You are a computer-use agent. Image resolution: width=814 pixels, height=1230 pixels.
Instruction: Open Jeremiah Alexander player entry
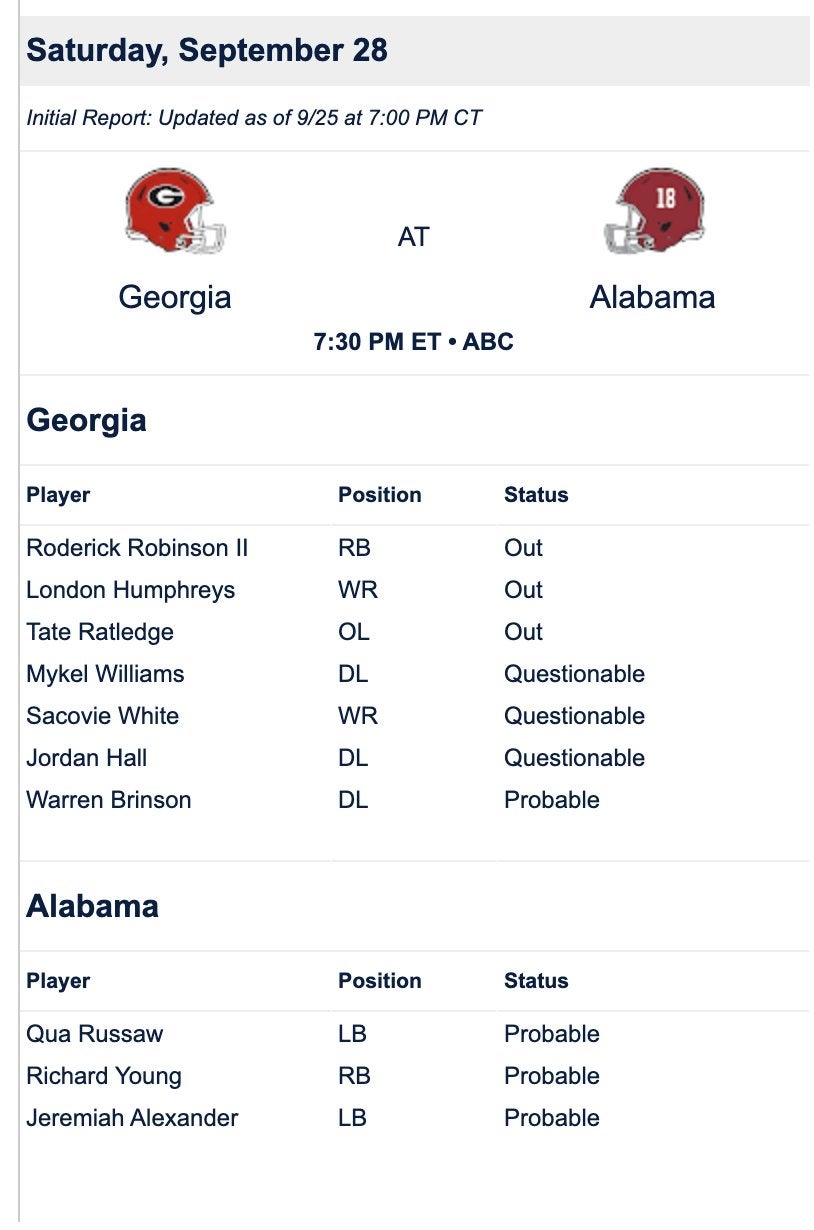pyautogui.click(x=132, y=1118)
